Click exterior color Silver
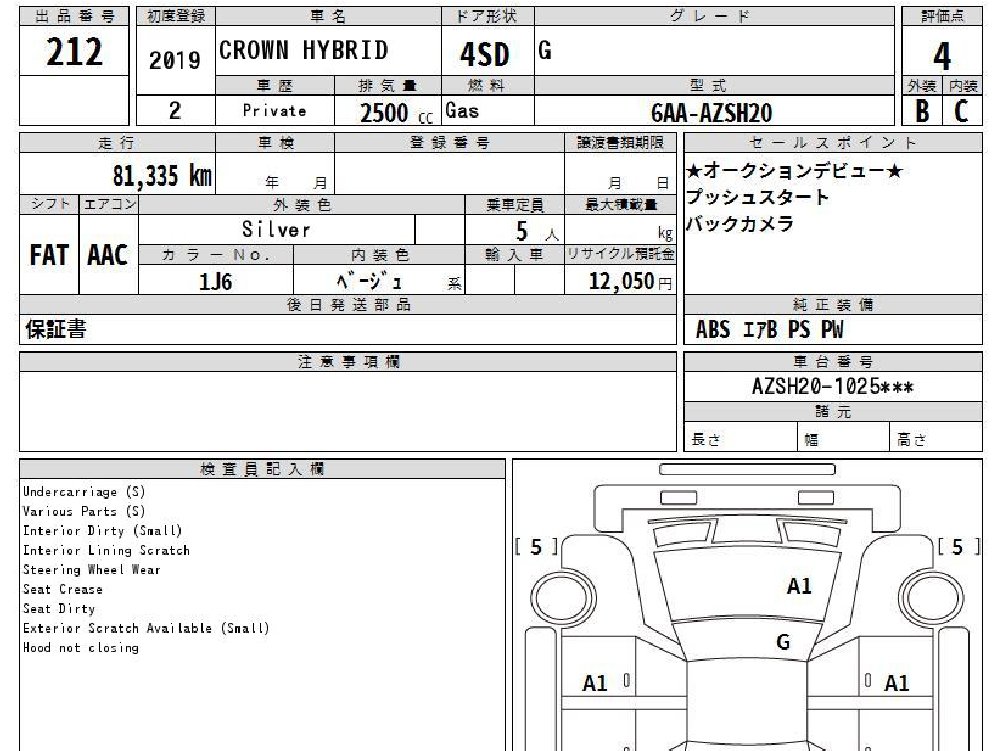 (276, 229)
